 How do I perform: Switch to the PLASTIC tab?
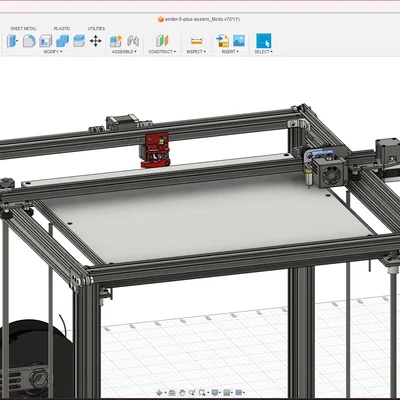point(62,29)
